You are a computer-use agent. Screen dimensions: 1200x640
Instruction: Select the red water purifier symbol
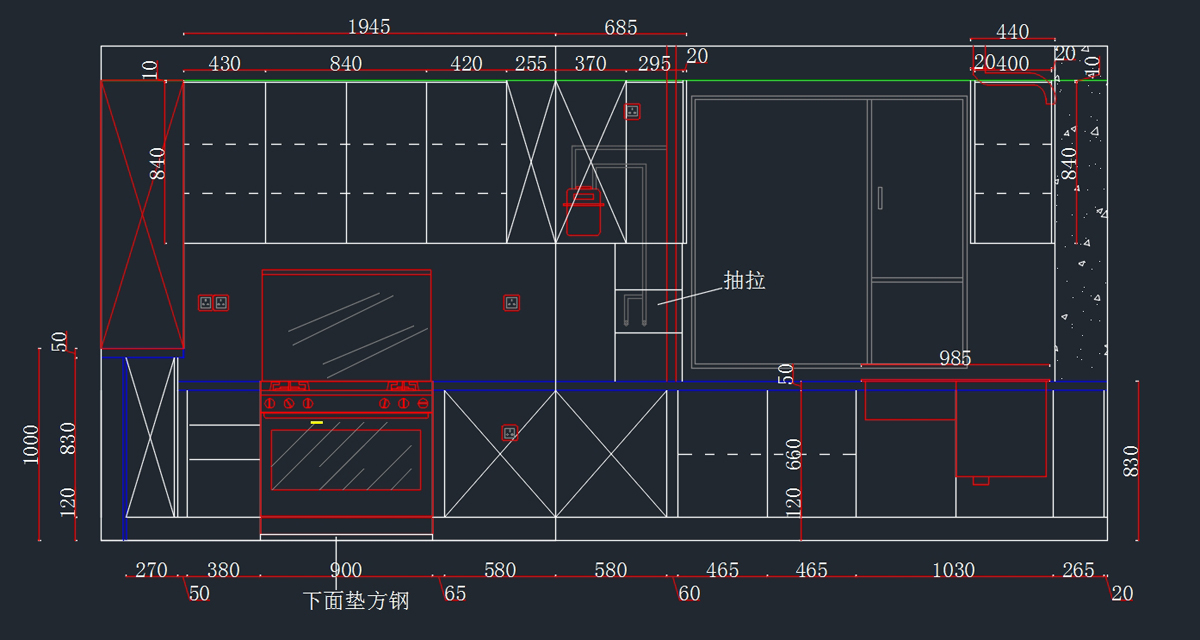tap(583, 212)
